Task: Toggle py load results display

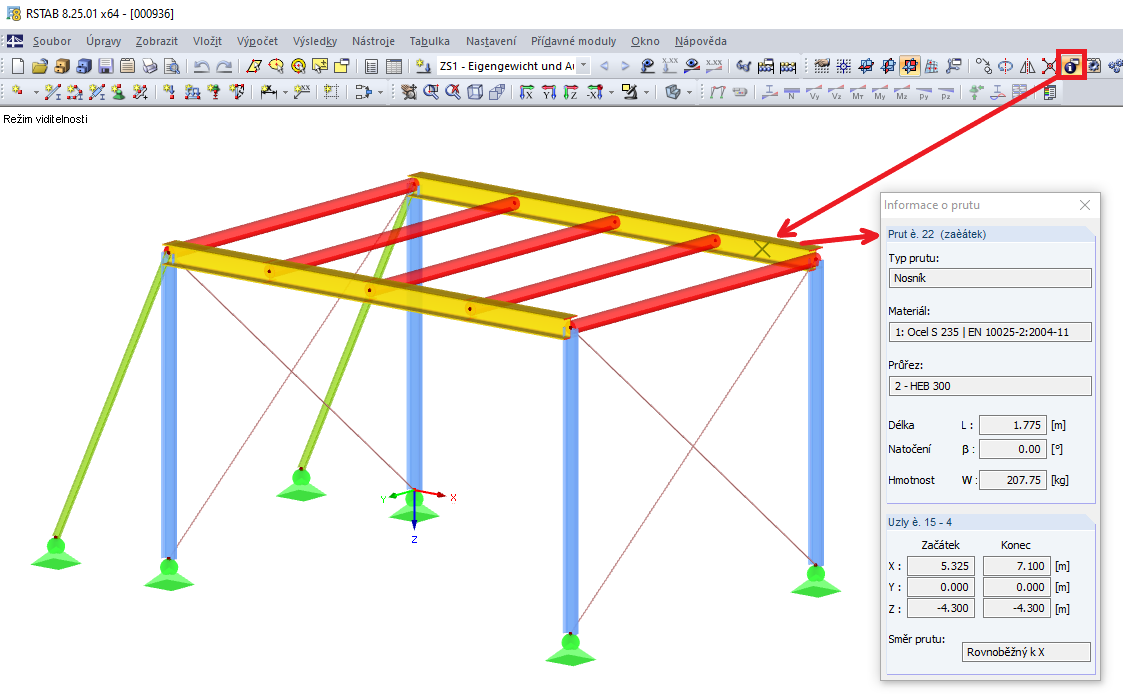Action: click(924, 92)
